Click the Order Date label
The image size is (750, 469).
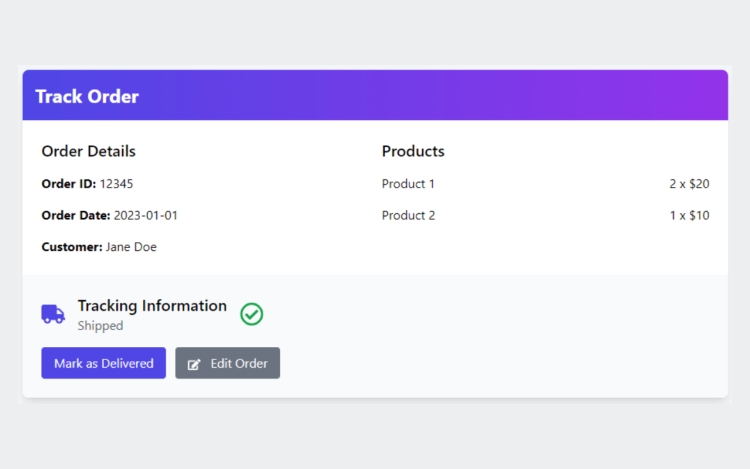76,215
